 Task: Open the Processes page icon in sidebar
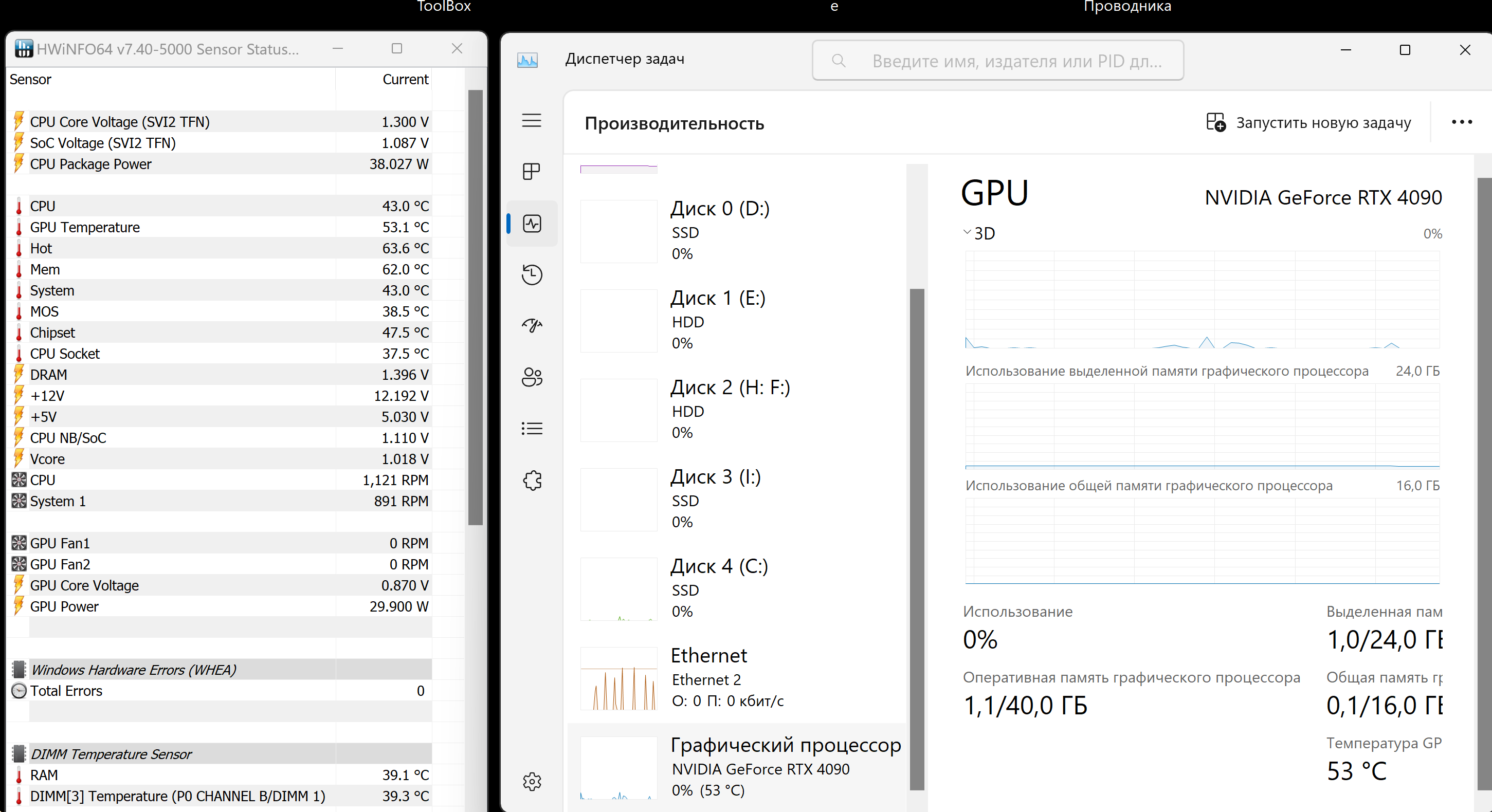531,171
